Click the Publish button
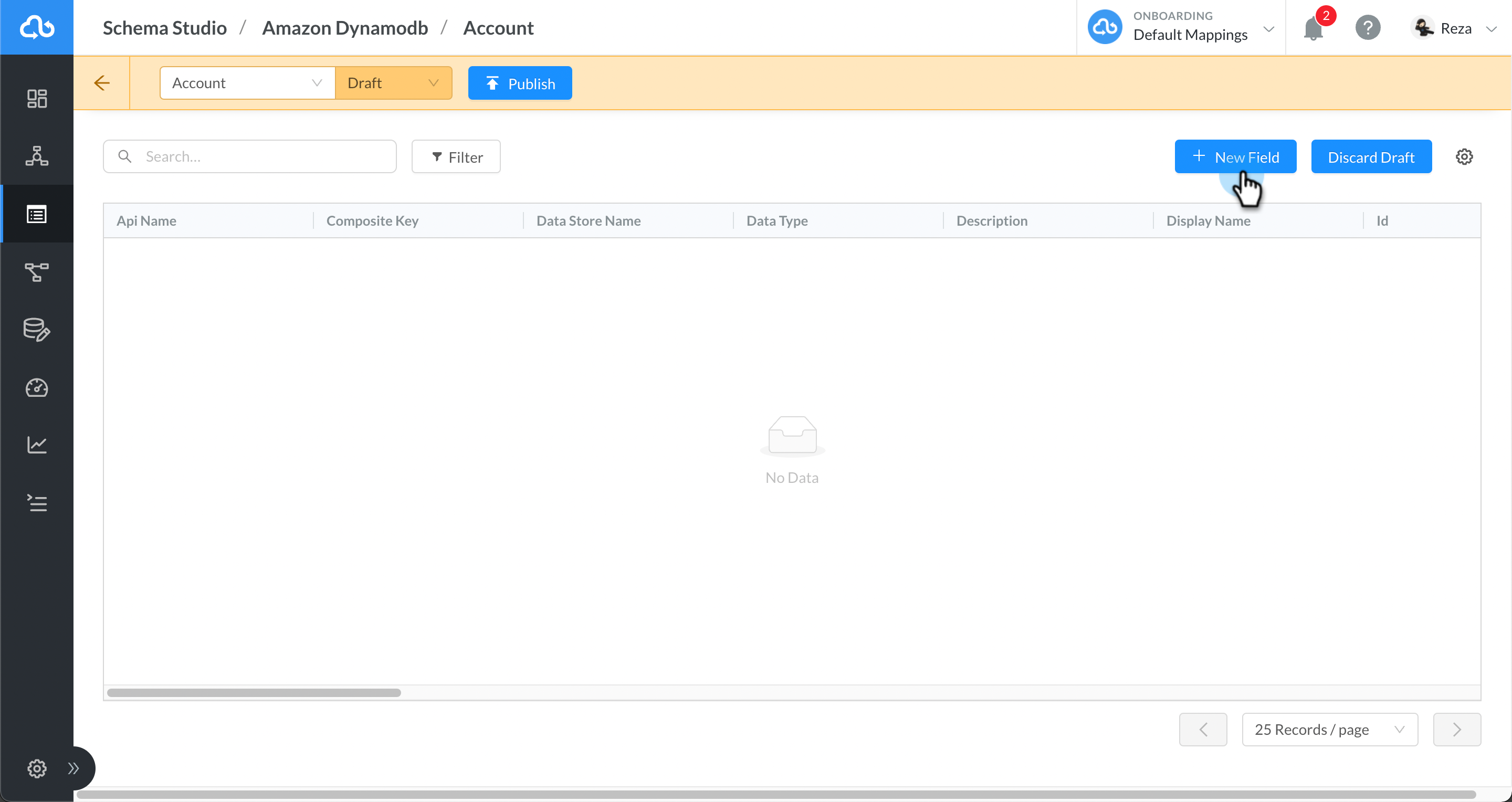The height and width of the screenshot is (802, 1512). pyautogui.click(x=519, y=83)
